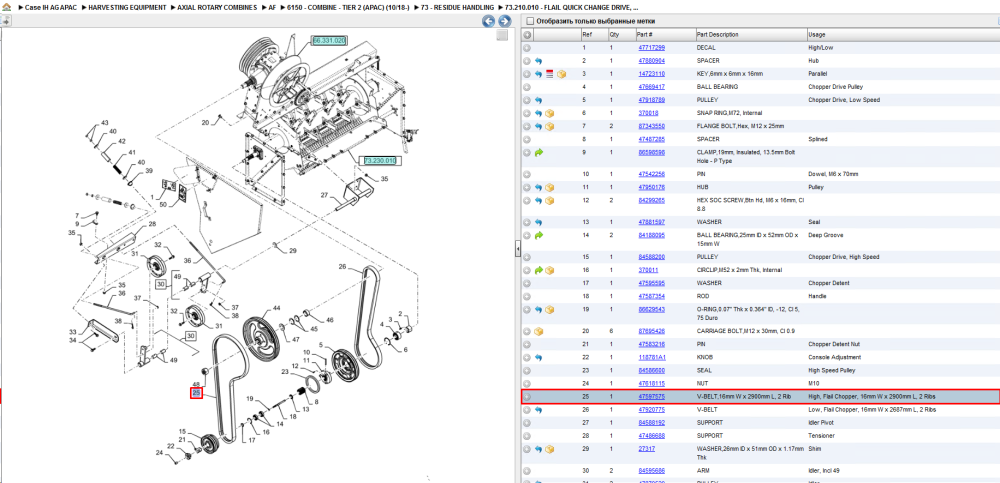The height and width of the screenshot is (483, 1000).
Task: Click the blue replacement arrow in the SPACER Hub row
Action: pyautogui.click(x=539, y=61)
